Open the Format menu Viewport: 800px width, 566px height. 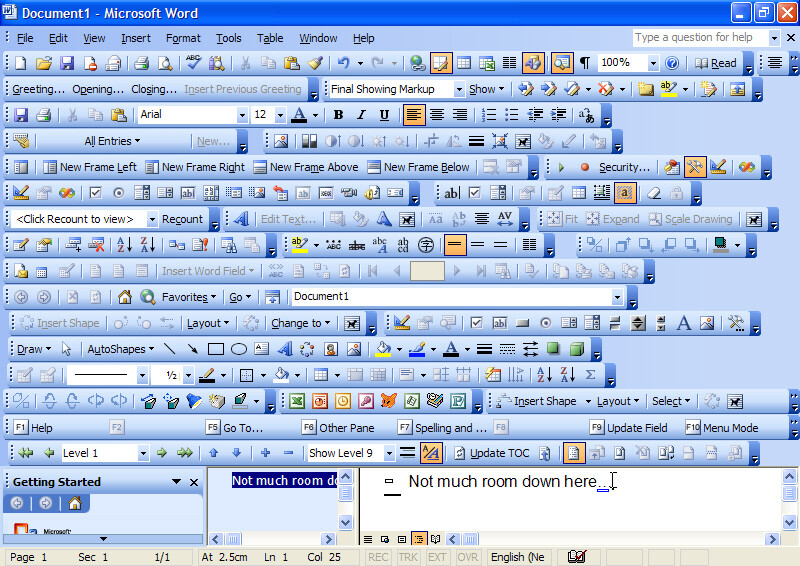pos(183,38)
